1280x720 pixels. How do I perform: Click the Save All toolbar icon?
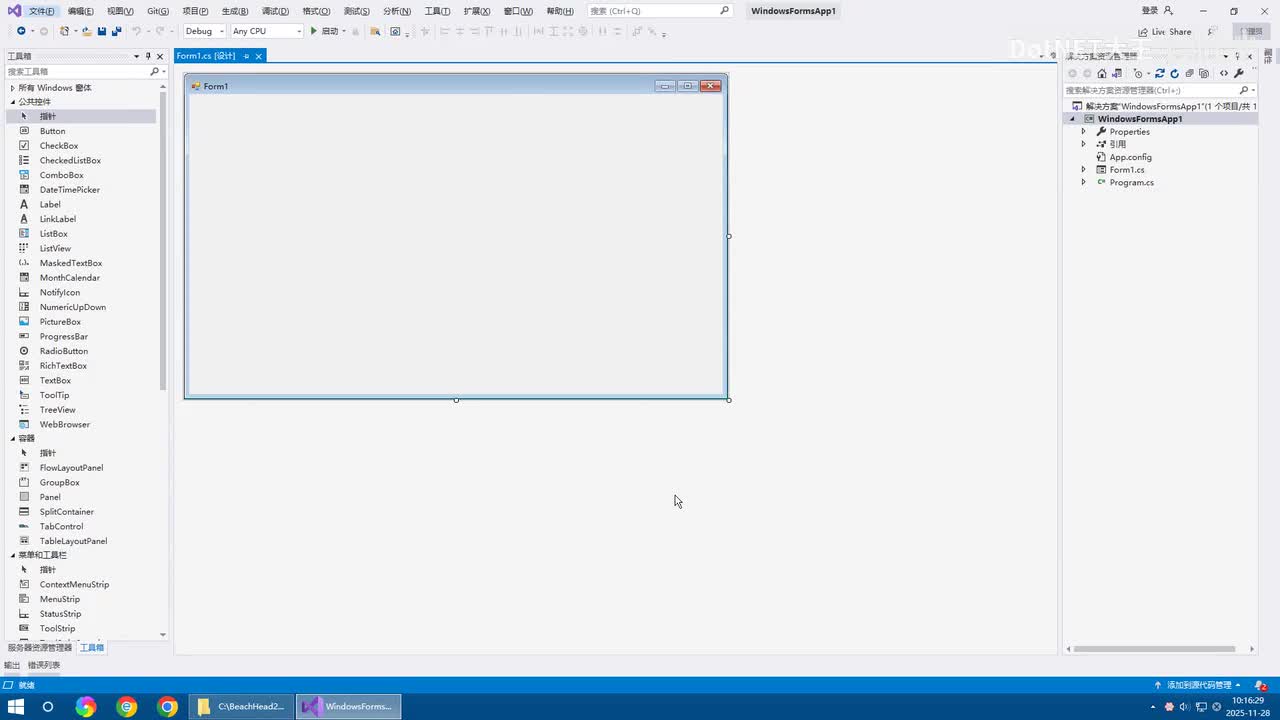(116, 31)
